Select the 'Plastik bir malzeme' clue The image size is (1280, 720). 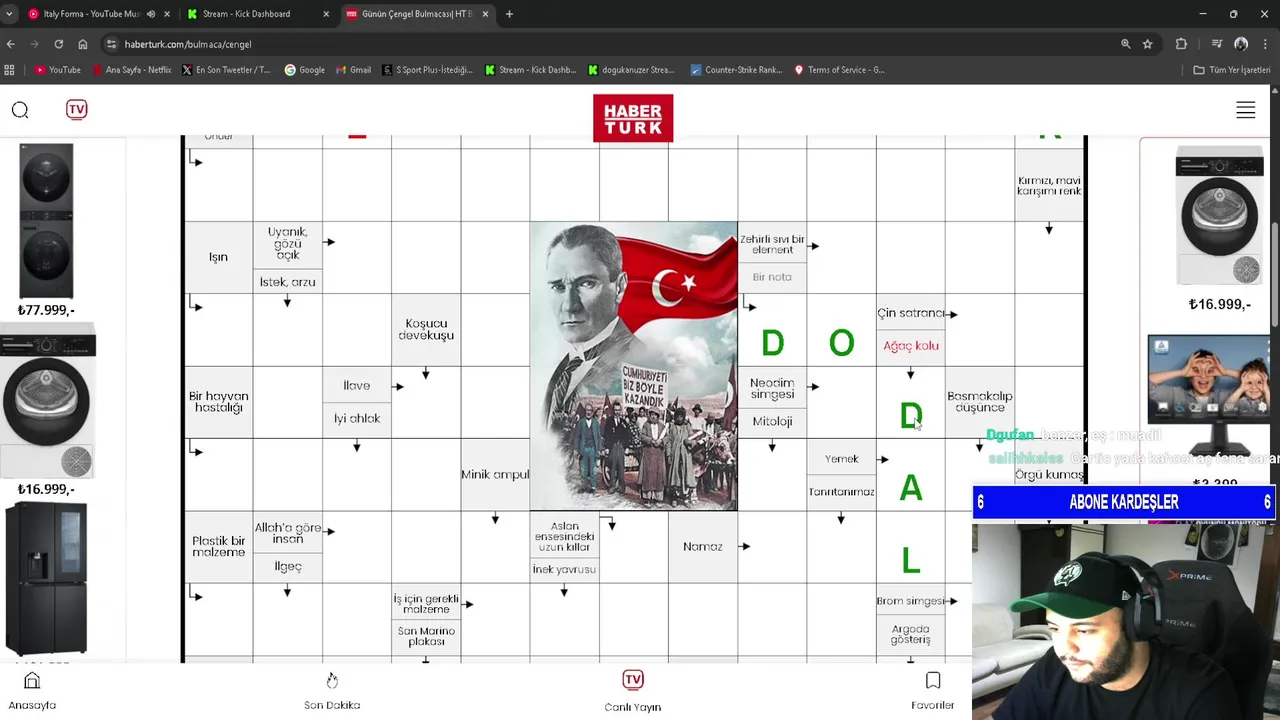218,546
